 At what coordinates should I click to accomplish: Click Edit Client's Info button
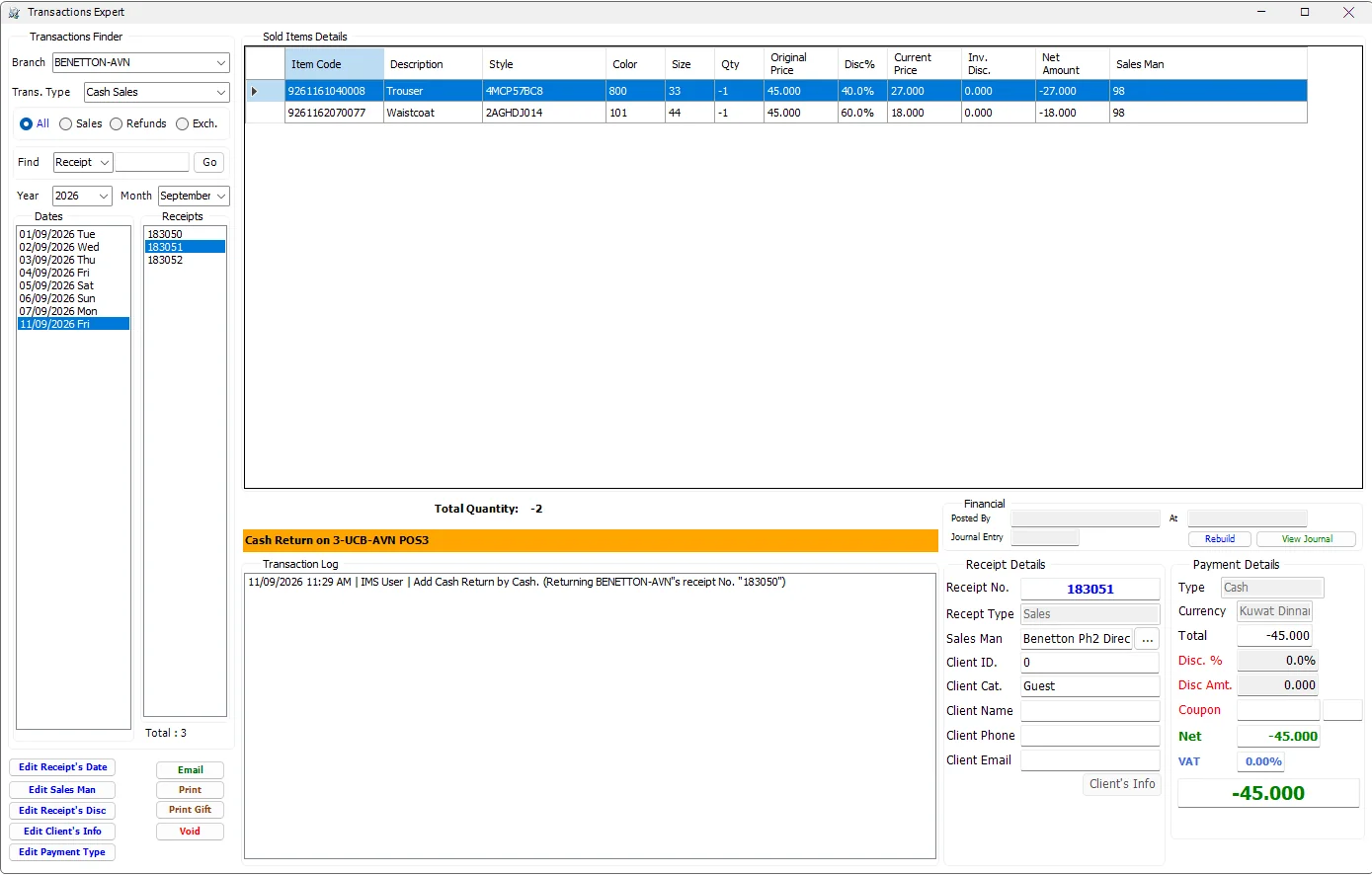62,832
